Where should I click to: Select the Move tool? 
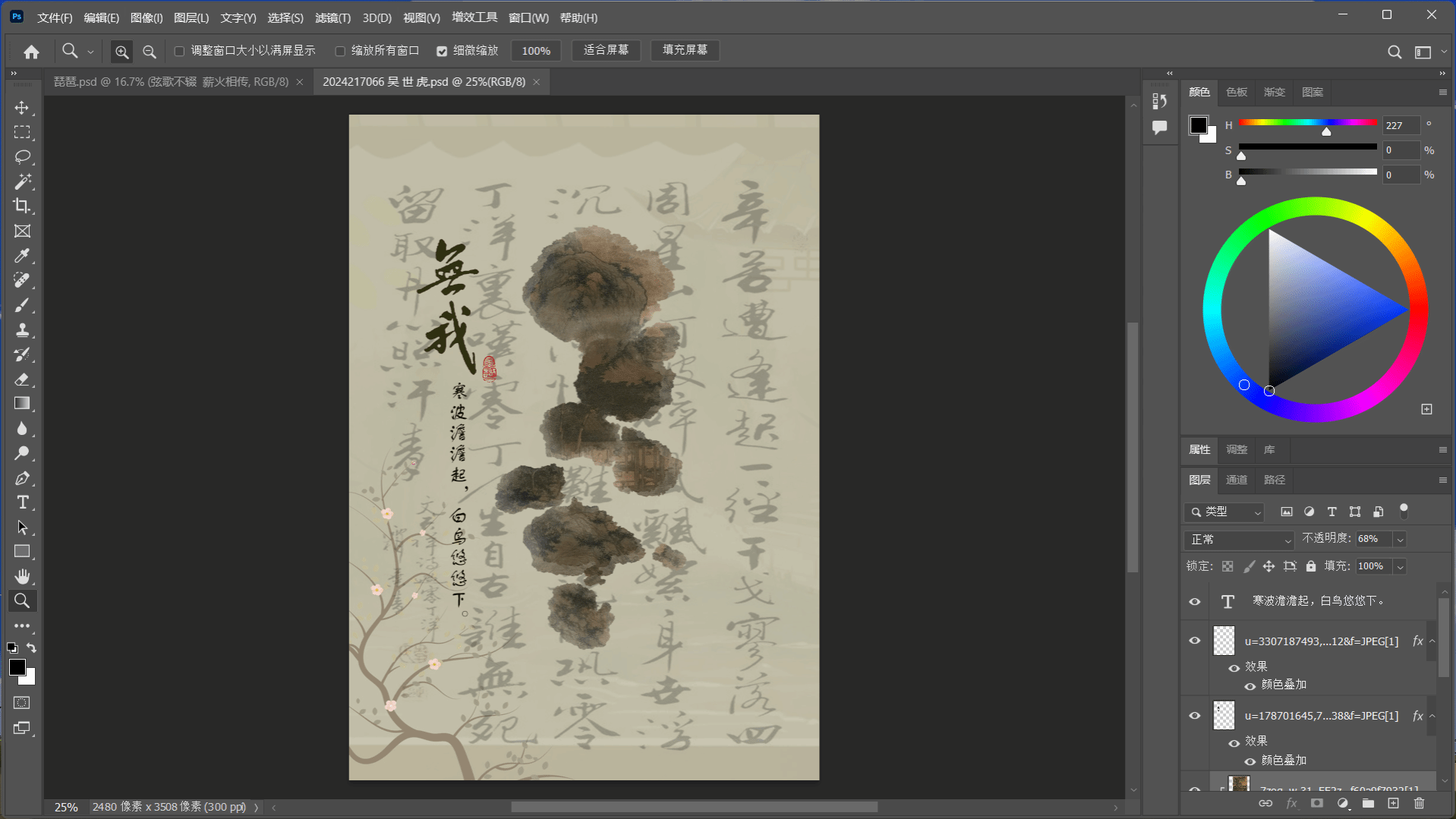[22, 108]
